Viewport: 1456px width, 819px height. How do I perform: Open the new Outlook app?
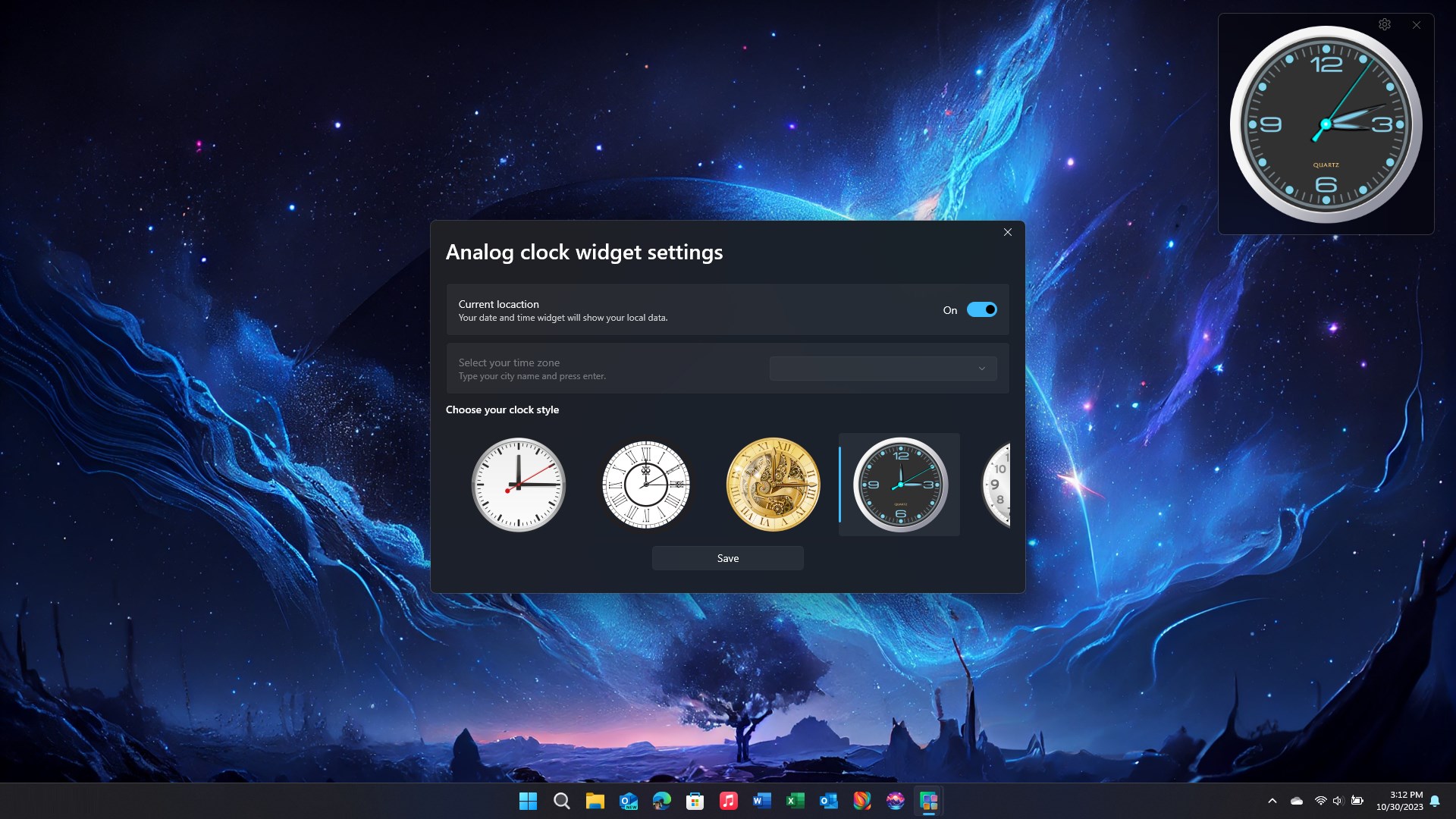point(628,801)
